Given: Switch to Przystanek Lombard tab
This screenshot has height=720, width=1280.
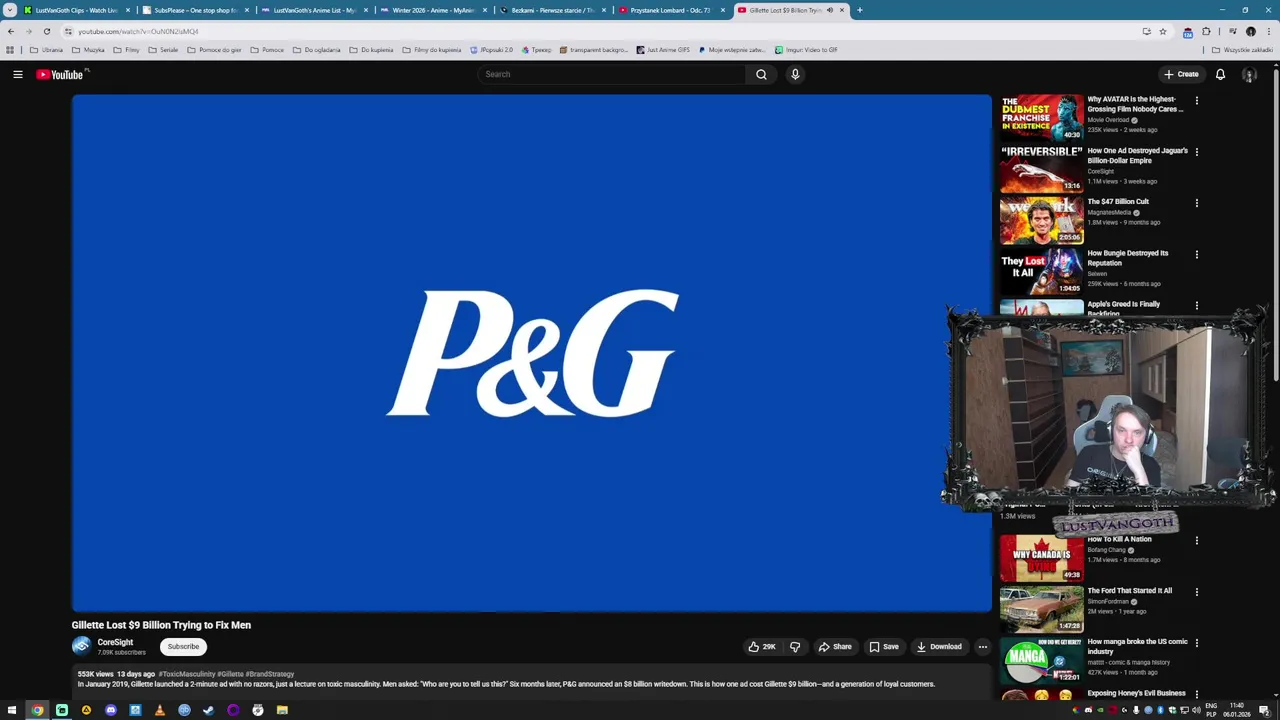Looking at the screenshot, I should [672, 10].
